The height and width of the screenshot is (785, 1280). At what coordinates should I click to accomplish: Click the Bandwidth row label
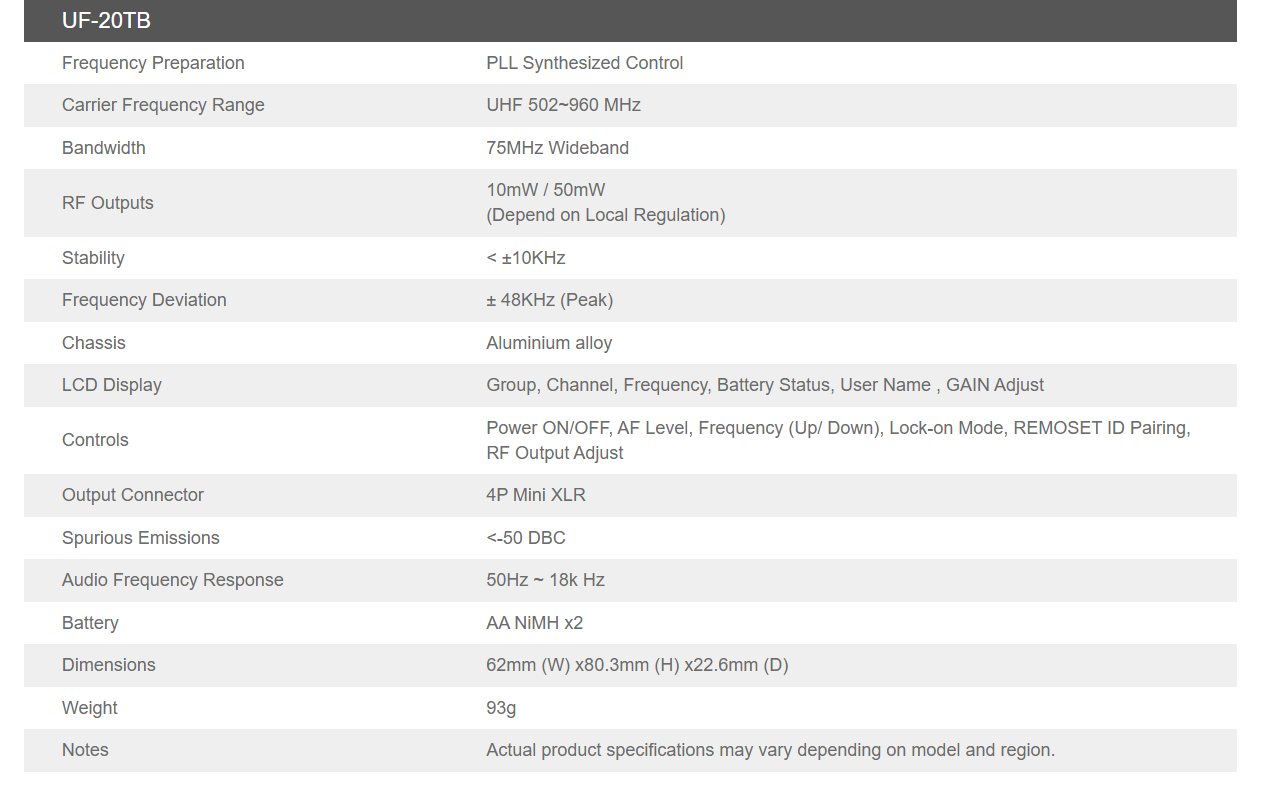[x=104, y=148]
